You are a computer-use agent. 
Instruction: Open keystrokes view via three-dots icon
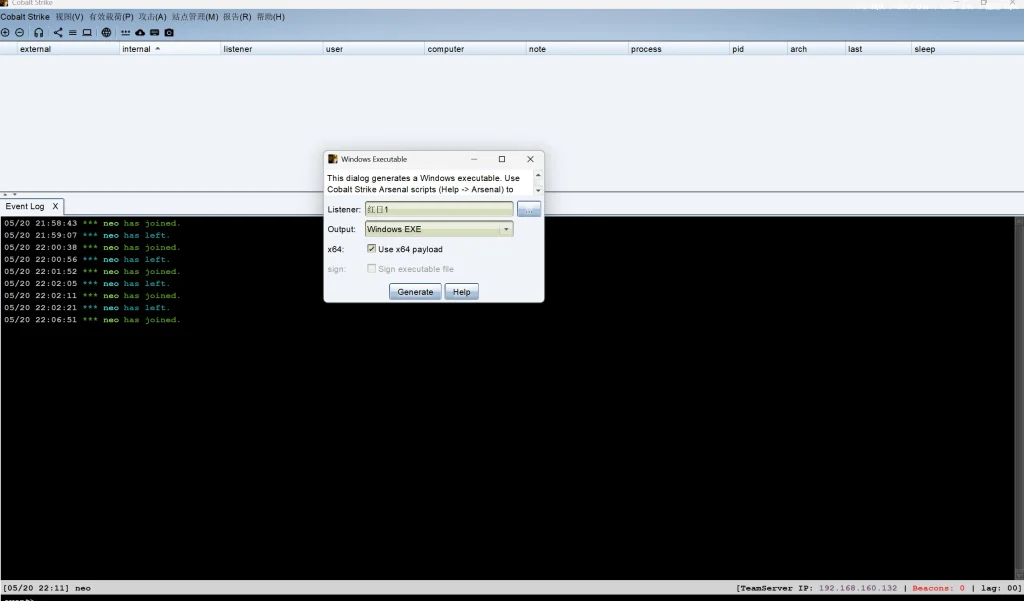[x=125, y=33]
